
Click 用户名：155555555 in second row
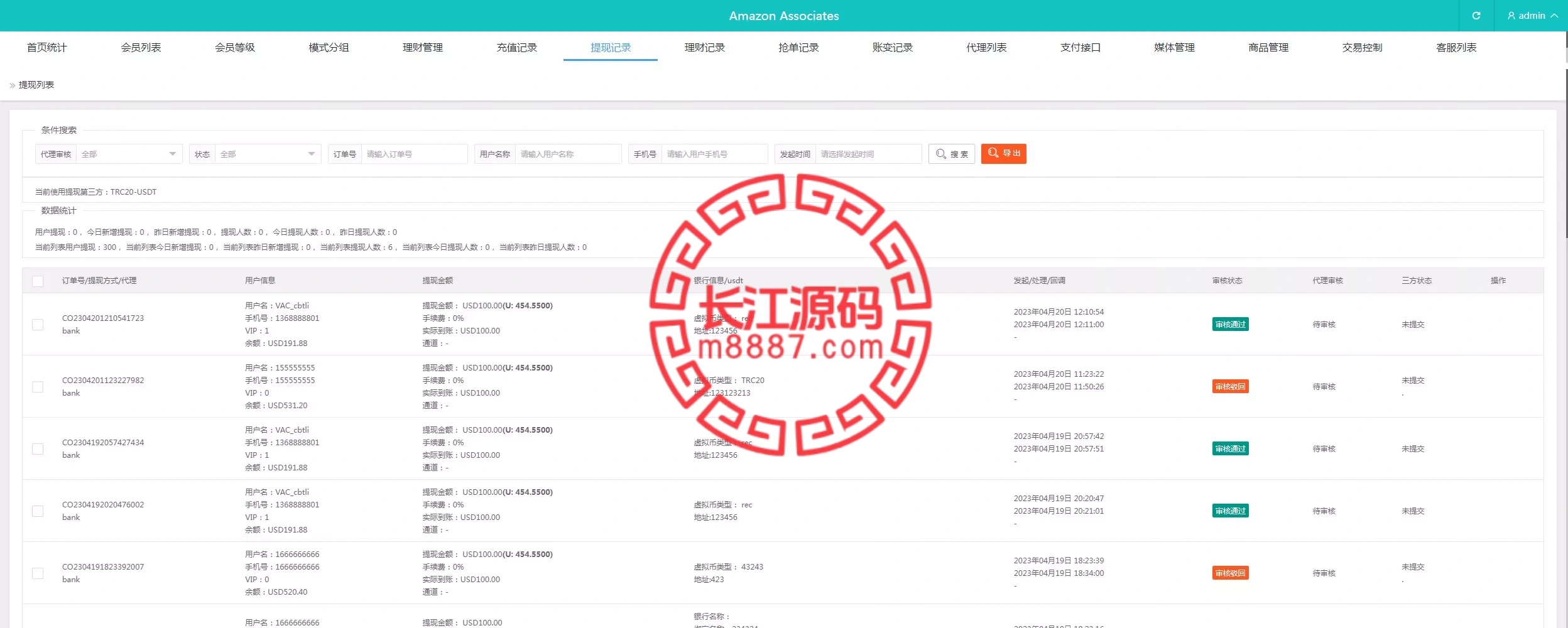[x=280, y=368]
